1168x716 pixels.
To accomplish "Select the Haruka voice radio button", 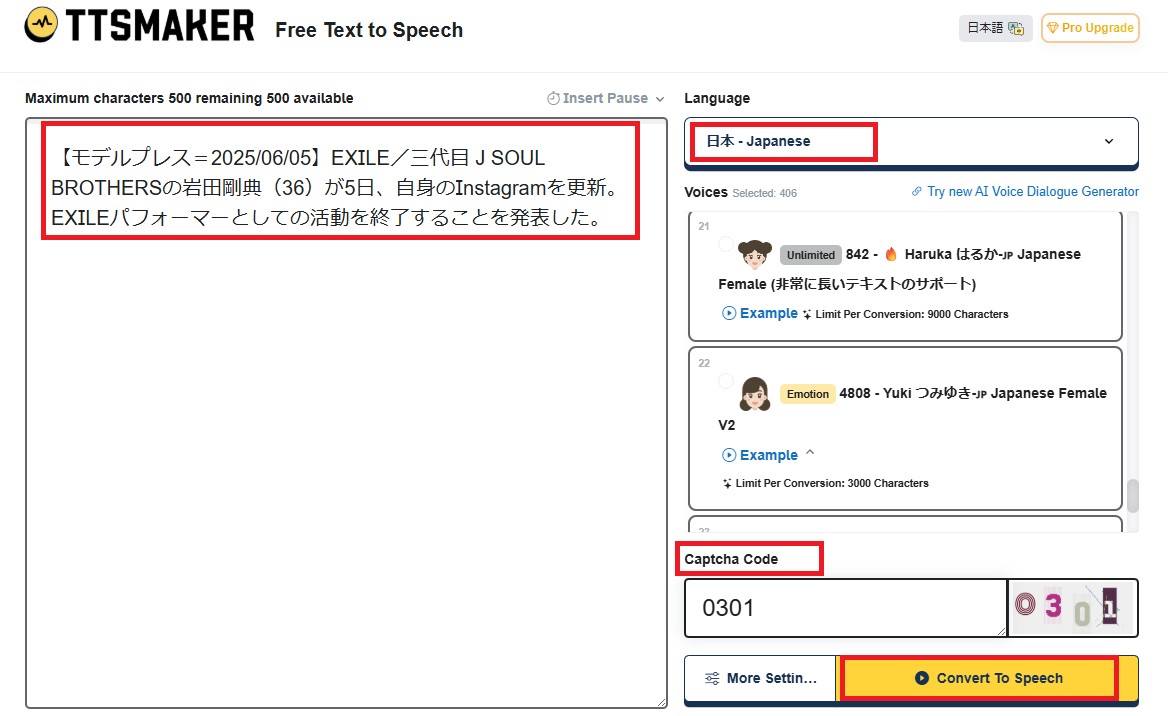I will pyautogui.click(x=726, y=244).
